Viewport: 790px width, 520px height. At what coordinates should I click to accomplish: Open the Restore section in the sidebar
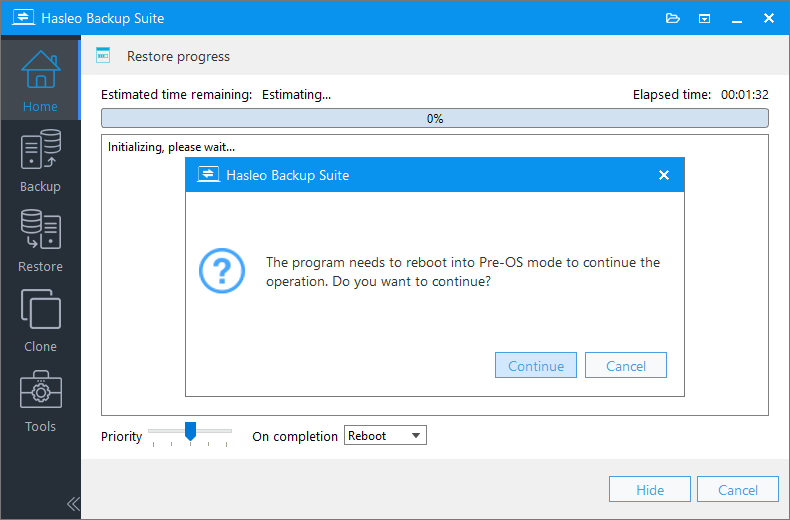coord(40,241)
